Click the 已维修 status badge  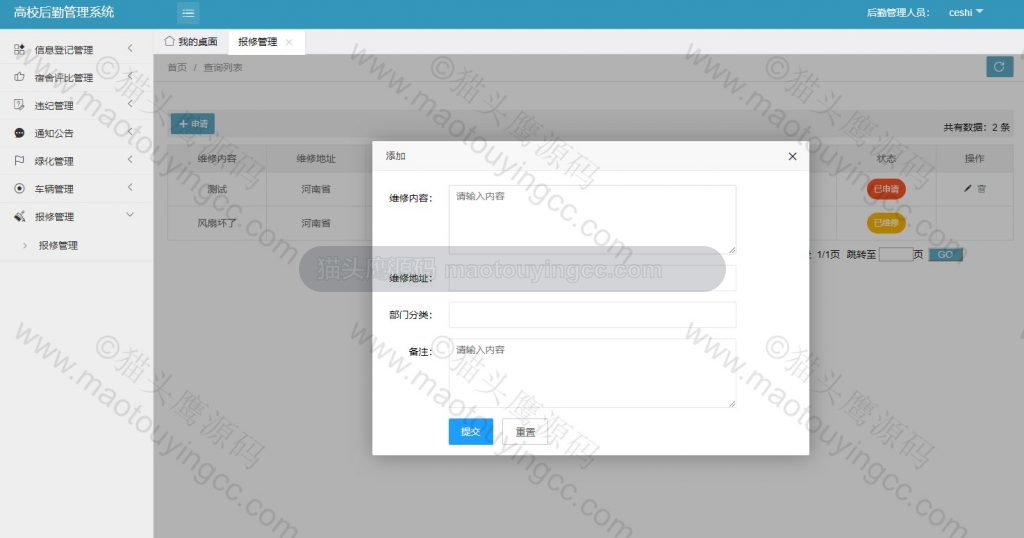click(886, 223)
